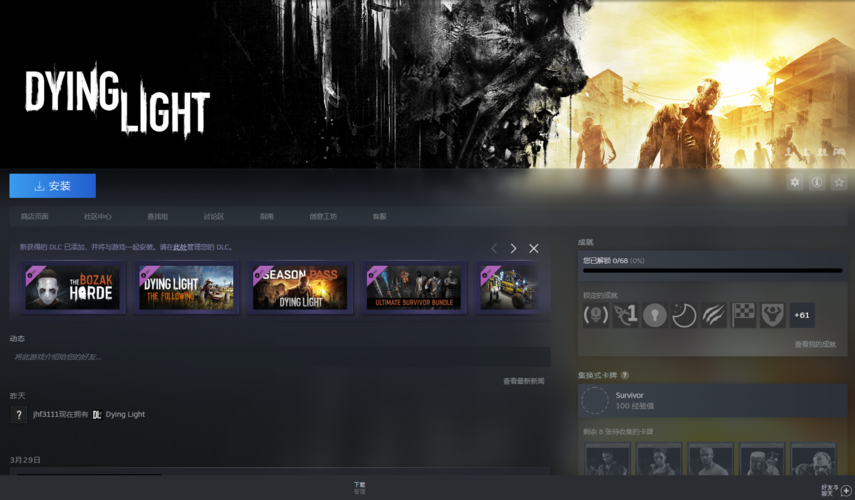Screen dimensions: 855x500
Task: Click the 3月29日 date heading
Action: (x=25, y=460)
